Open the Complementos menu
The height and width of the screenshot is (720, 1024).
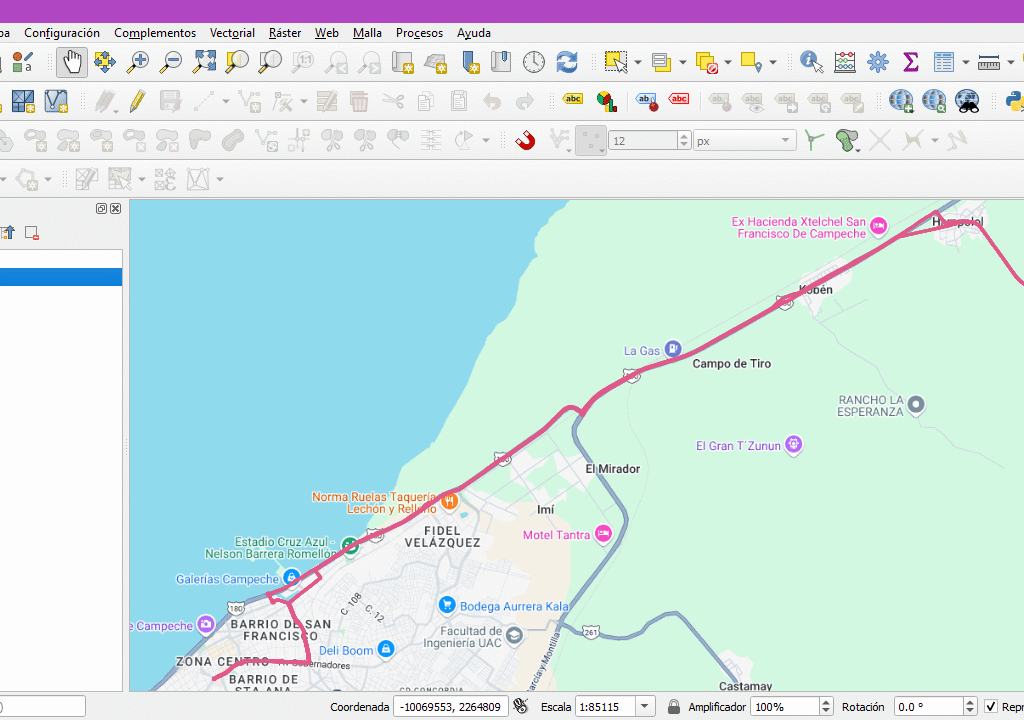155,33
